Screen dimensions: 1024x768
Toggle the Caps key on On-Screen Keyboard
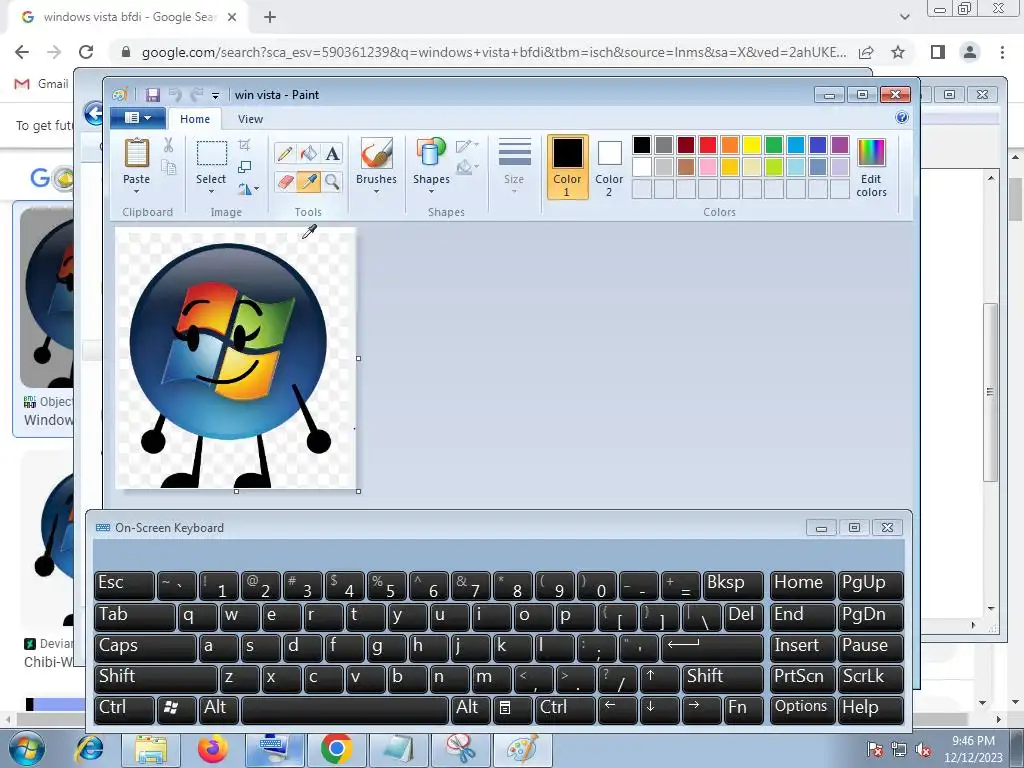(145, 647)
